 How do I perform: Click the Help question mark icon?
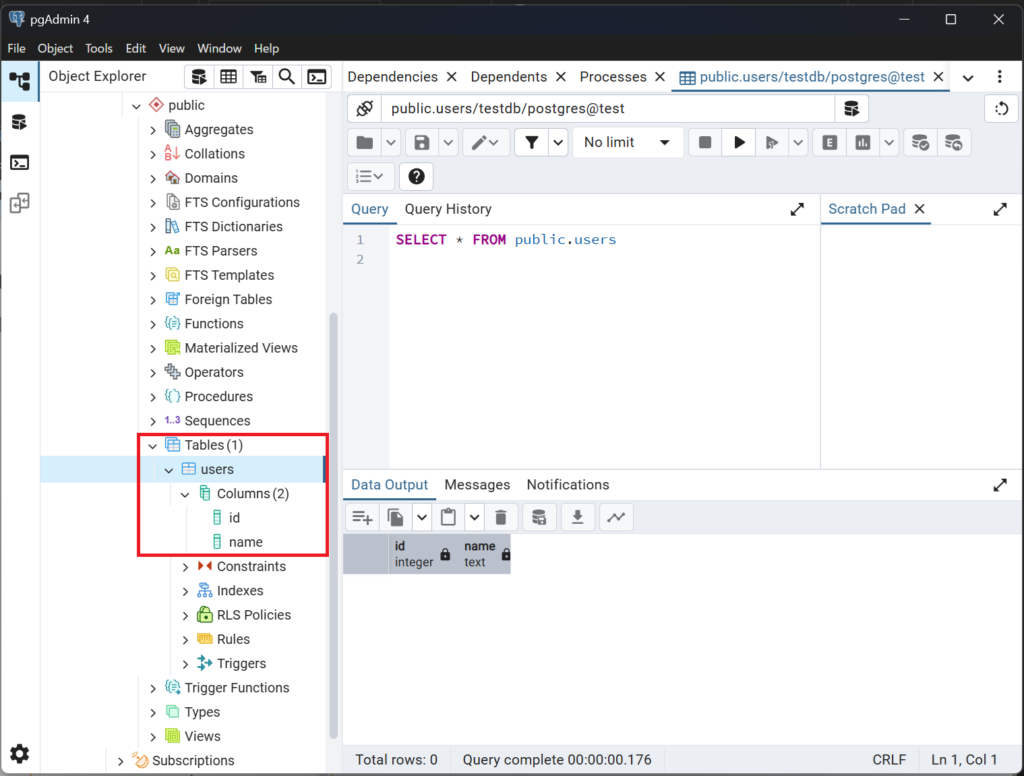click(416, 176)
